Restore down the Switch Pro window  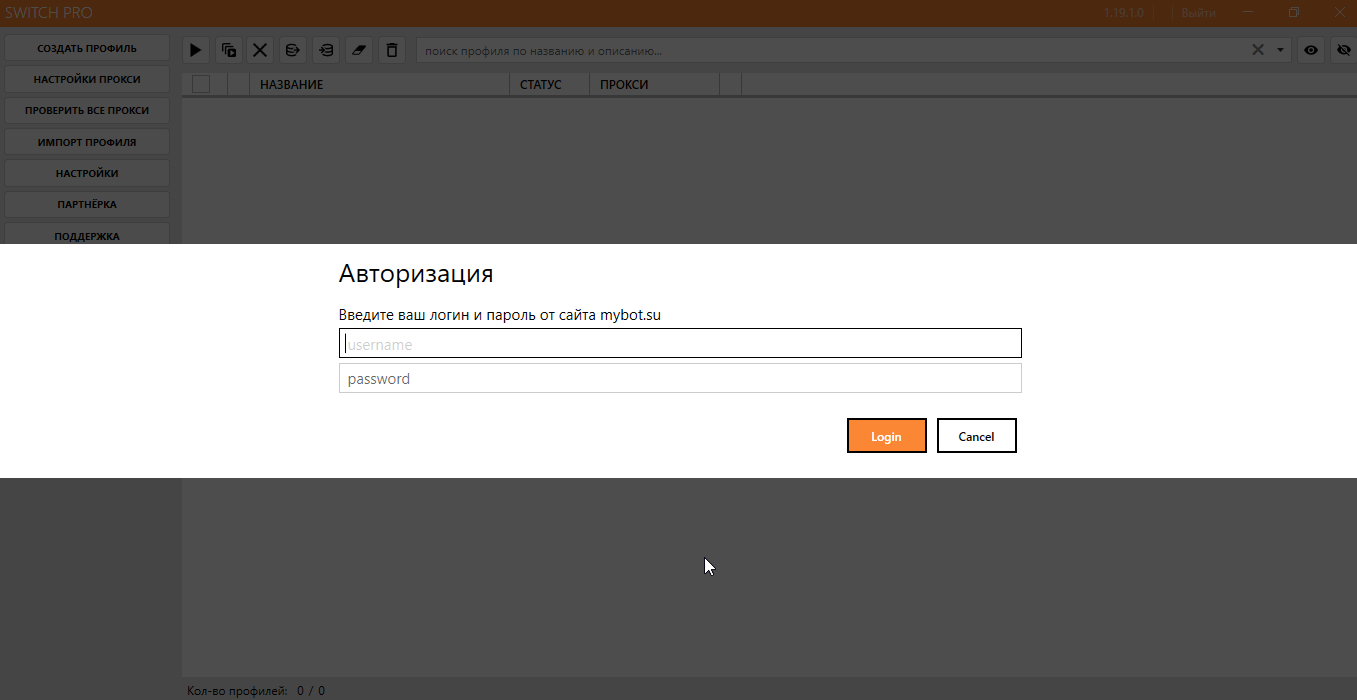pyautogui.click(x=1294, y=13)
